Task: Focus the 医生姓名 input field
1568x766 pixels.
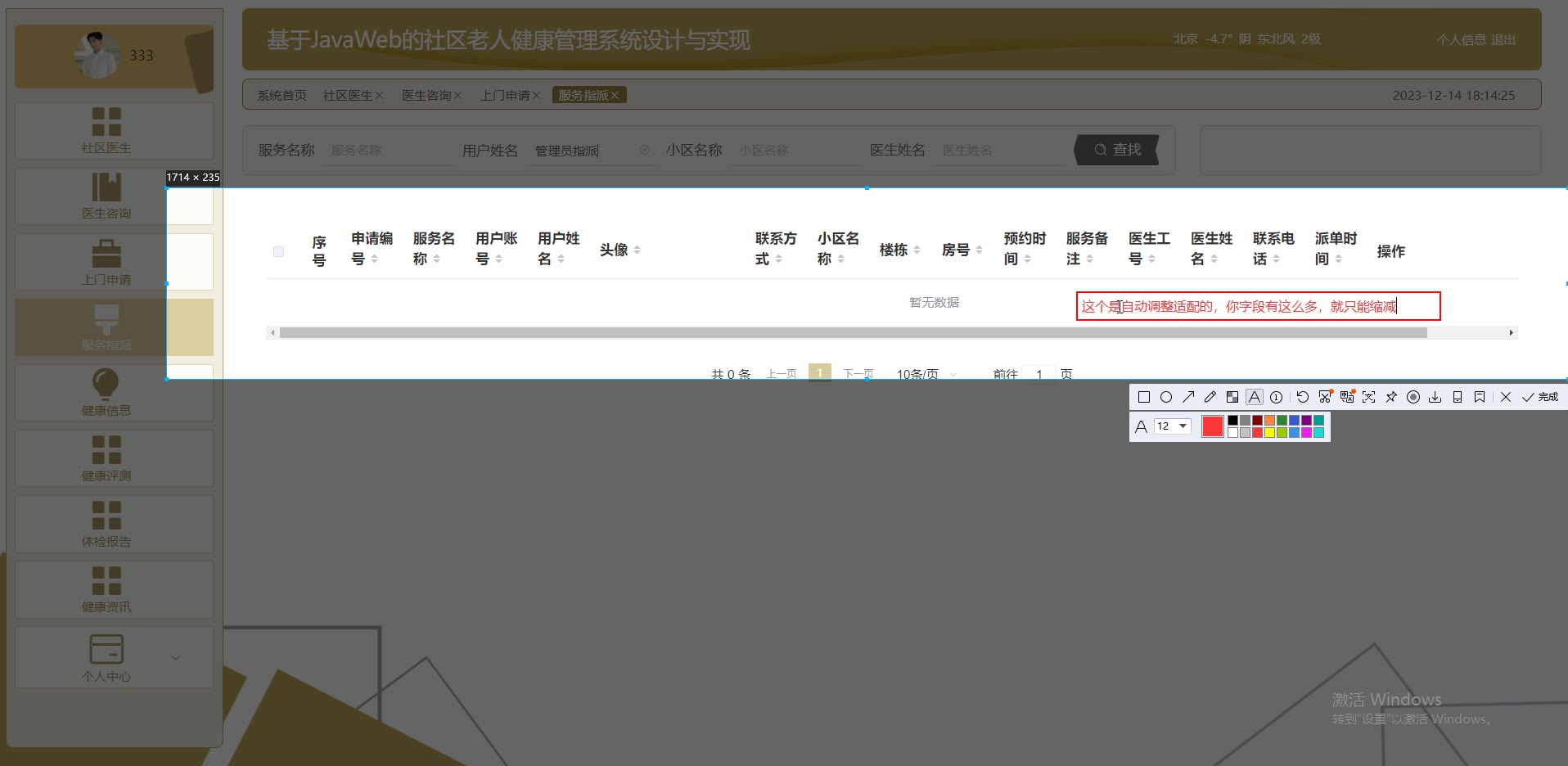Action: click(999, 151)
